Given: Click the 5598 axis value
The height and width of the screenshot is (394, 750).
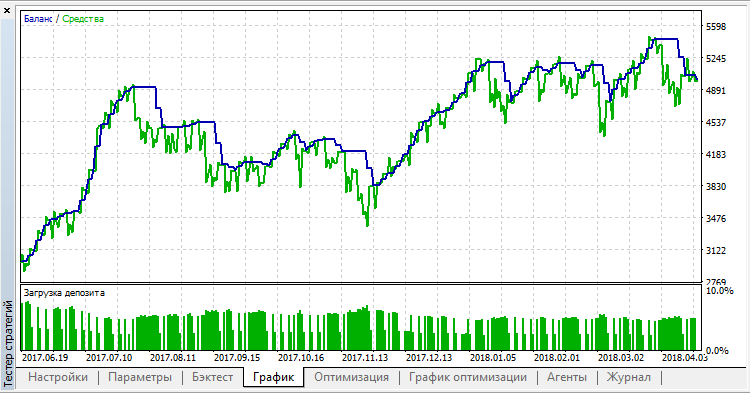Looking at the screenshot, I should (716, 27).
